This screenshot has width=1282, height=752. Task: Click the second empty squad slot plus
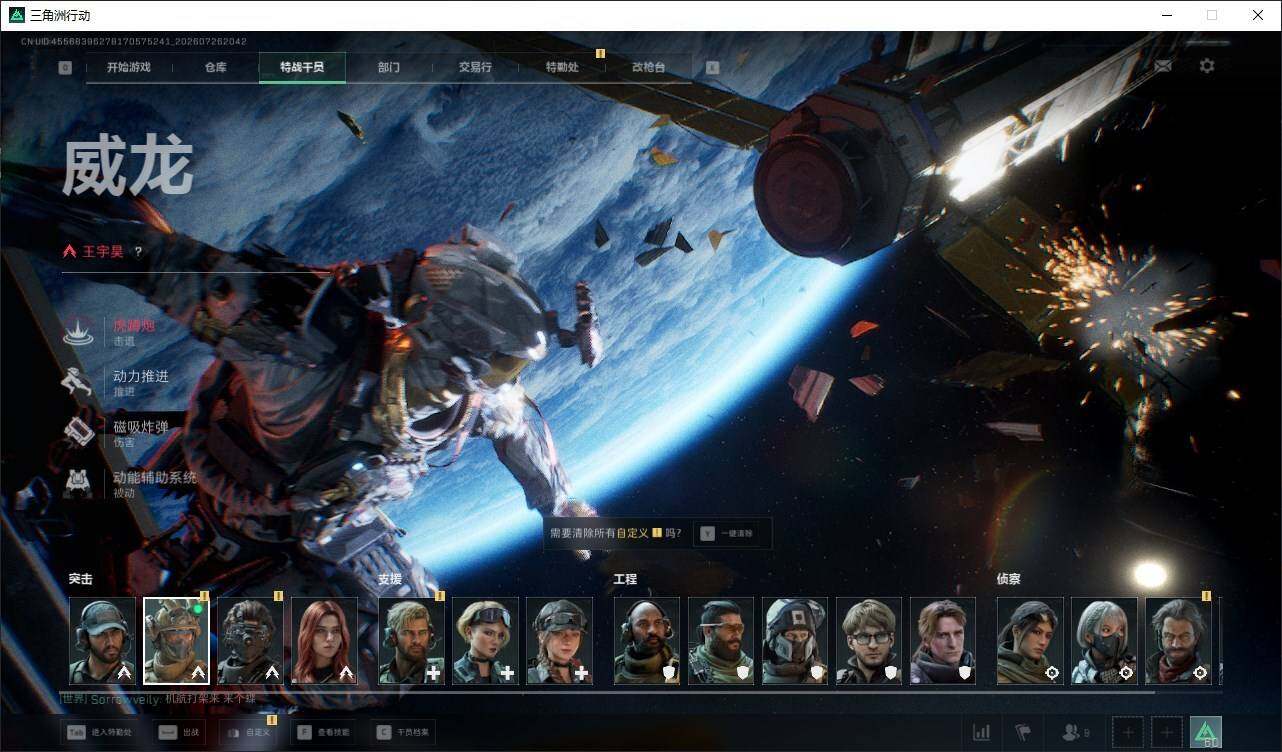pyautogui.click(x=1167, y=733)
